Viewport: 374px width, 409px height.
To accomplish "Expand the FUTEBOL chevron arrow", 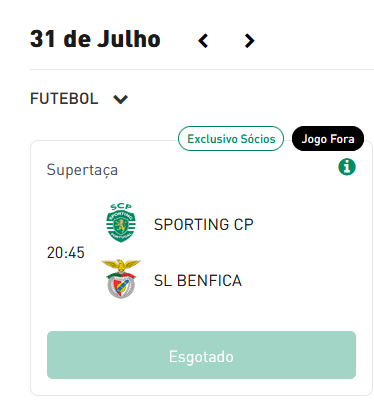I will [x=121, y=99].
